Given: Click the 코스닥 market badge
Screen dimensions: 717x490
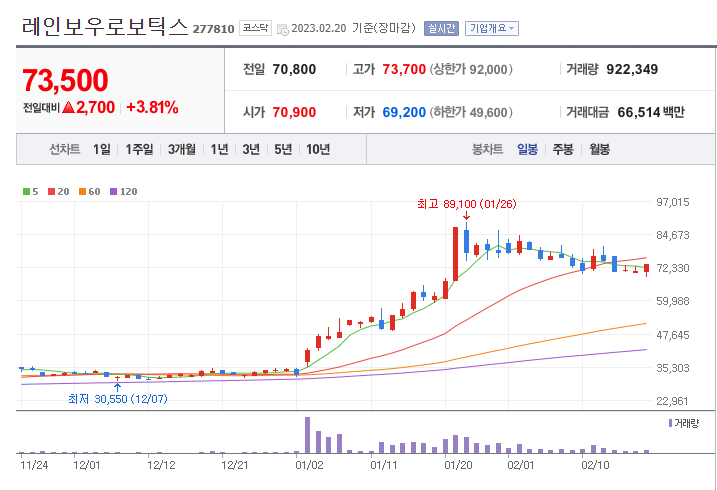Looking at the screenshot, I should coord(255,28).
